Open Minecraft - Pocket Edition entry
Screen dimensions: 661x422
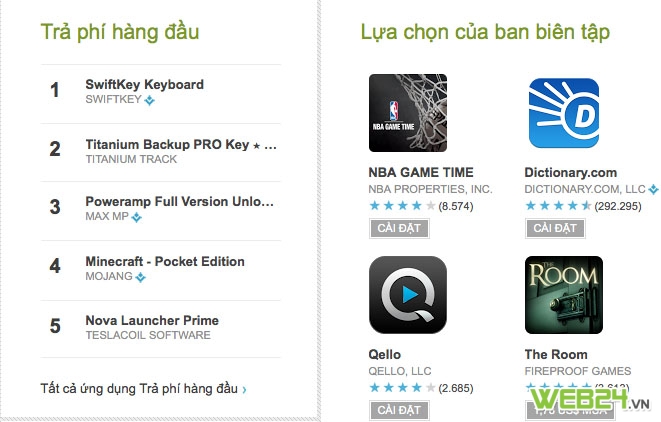click(x=165, y=261)
